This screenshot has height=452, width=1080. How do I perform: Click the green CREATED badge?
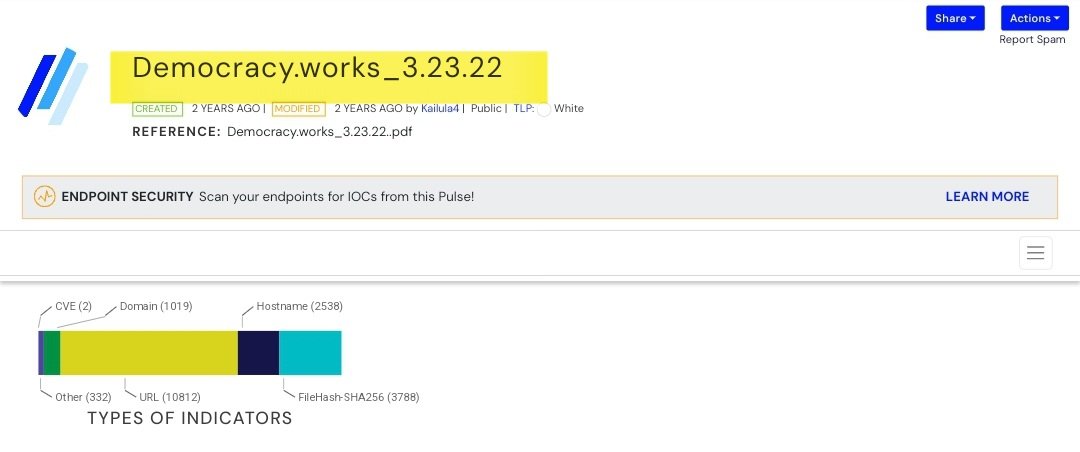click(156, 109)
